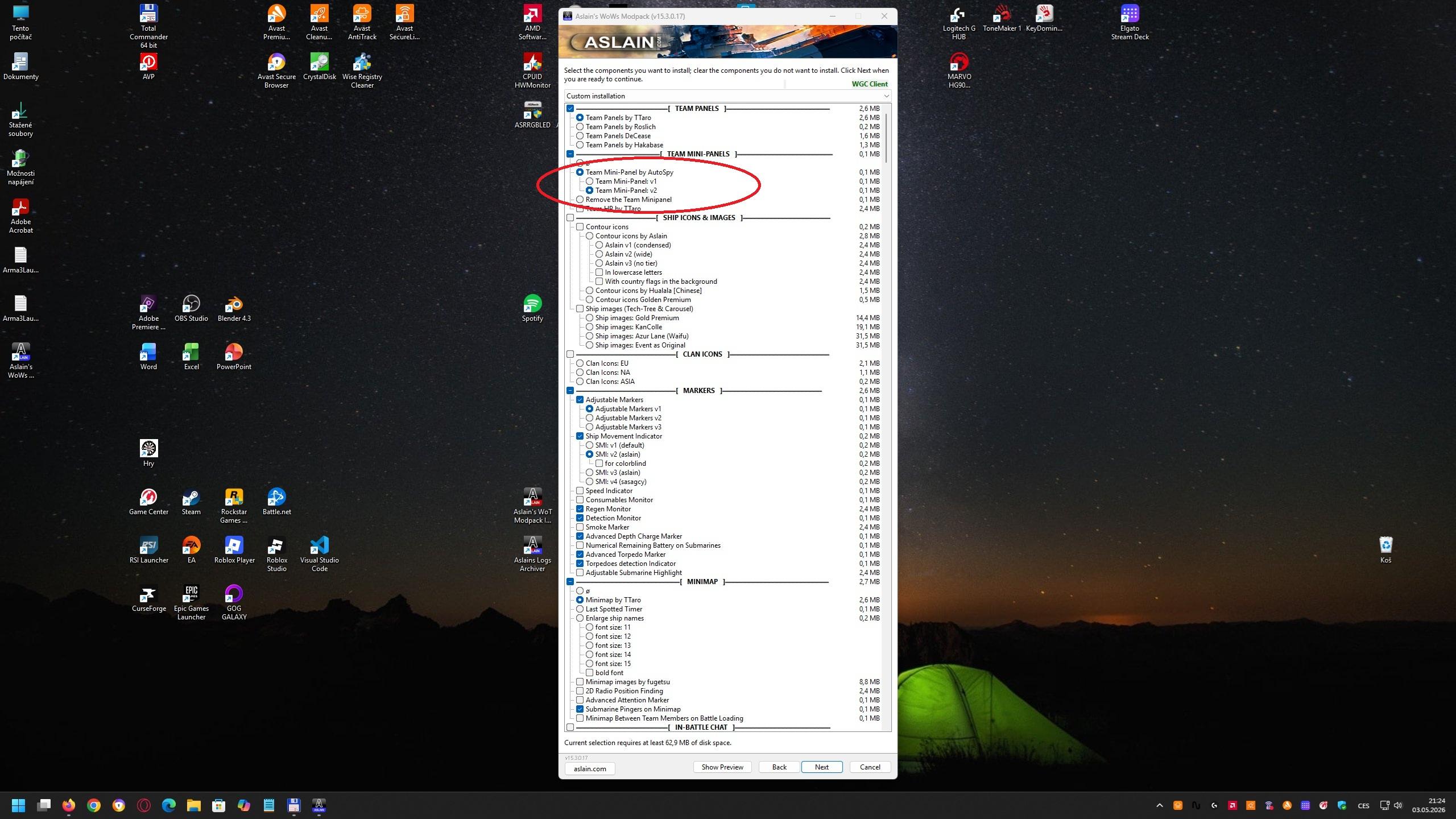The height and width of the screenshot is (819, 1456).
Task: Click Next button in installer
Action: pos(822,767)
